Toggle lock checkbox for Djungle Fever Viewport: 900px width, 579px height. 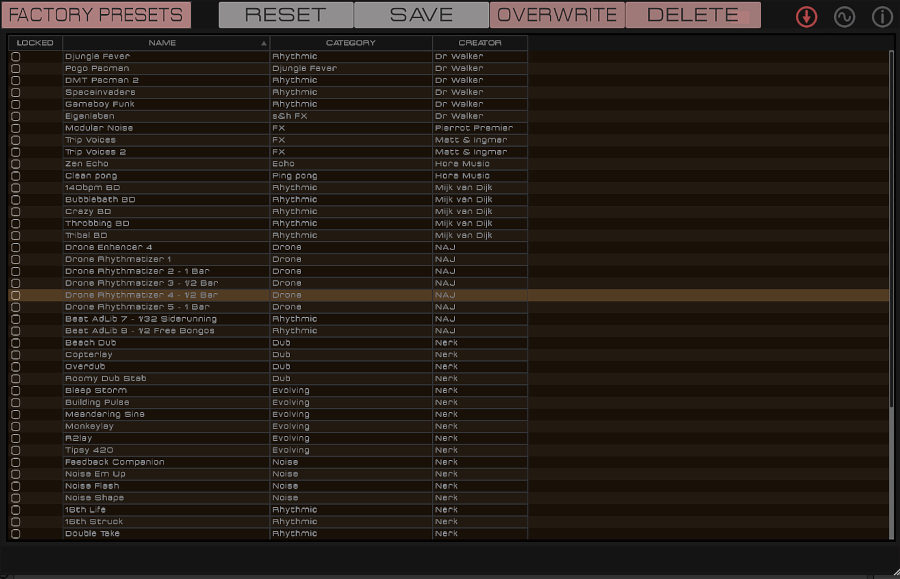(15, 57)
